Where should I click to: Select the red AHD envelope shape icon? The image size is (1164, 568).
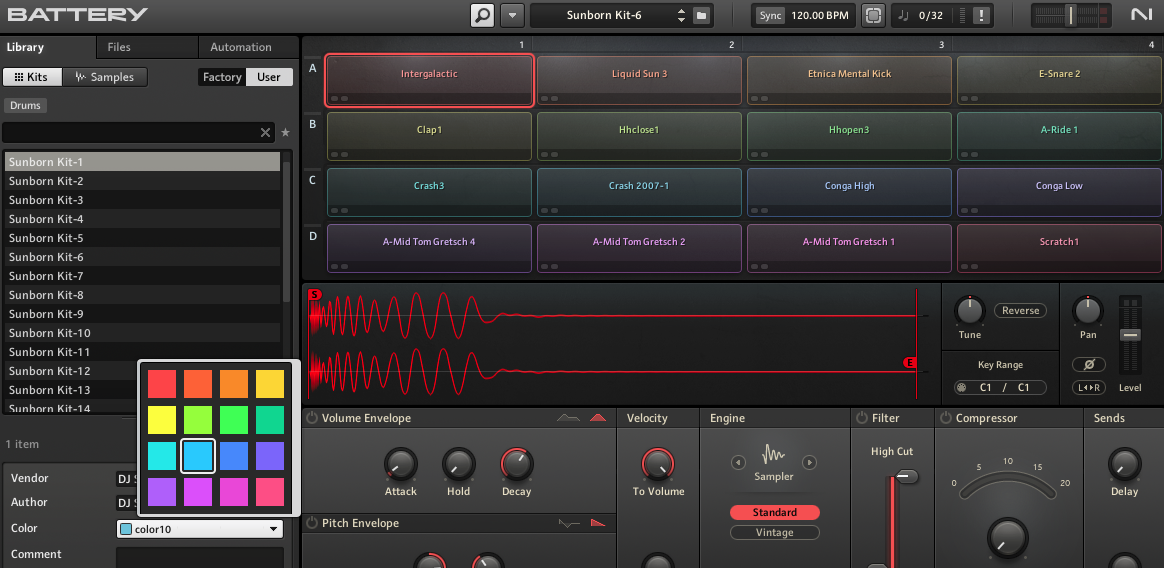click(x=598, y=418)
